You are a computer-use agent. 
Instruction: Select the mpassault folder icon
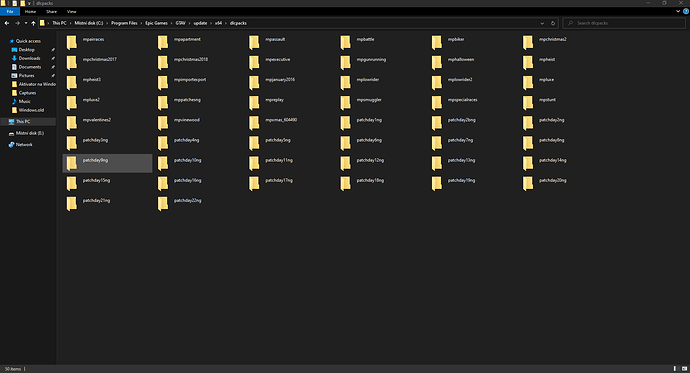tap(254, 43)
